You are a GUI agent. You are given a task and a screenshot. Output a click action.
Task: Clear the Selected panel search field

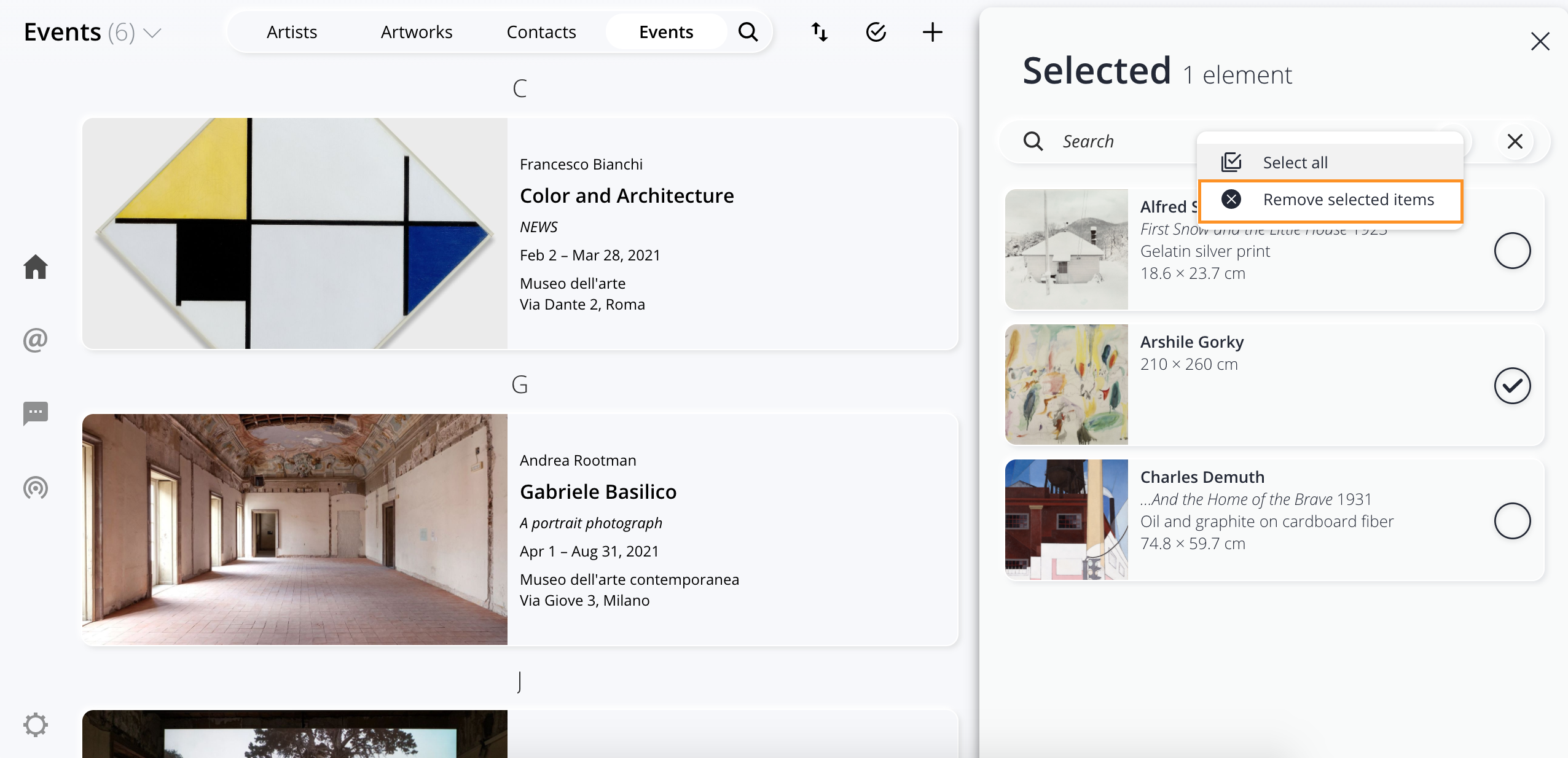[x=1515, y=141]
